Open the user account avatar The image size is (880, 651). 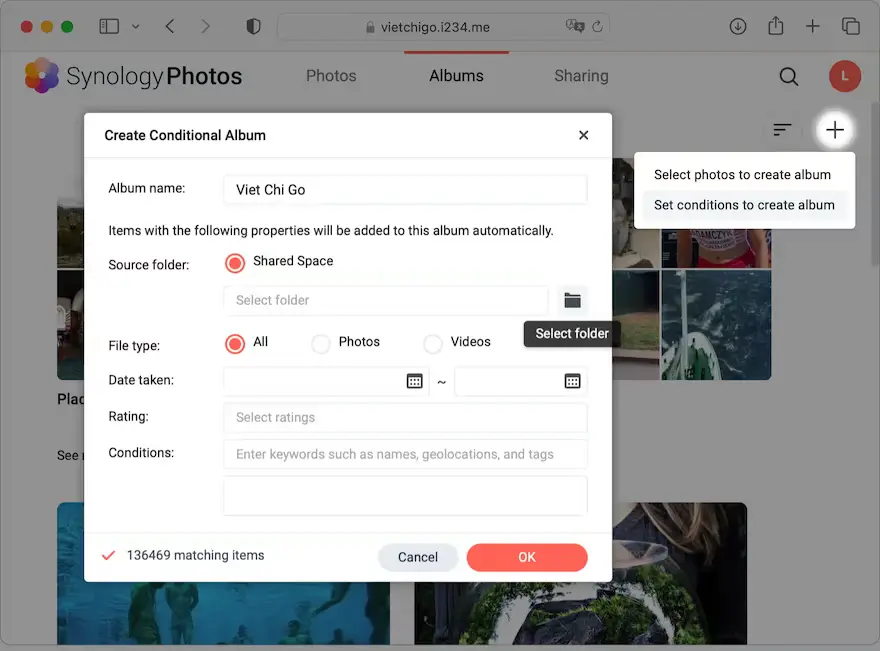844,76
